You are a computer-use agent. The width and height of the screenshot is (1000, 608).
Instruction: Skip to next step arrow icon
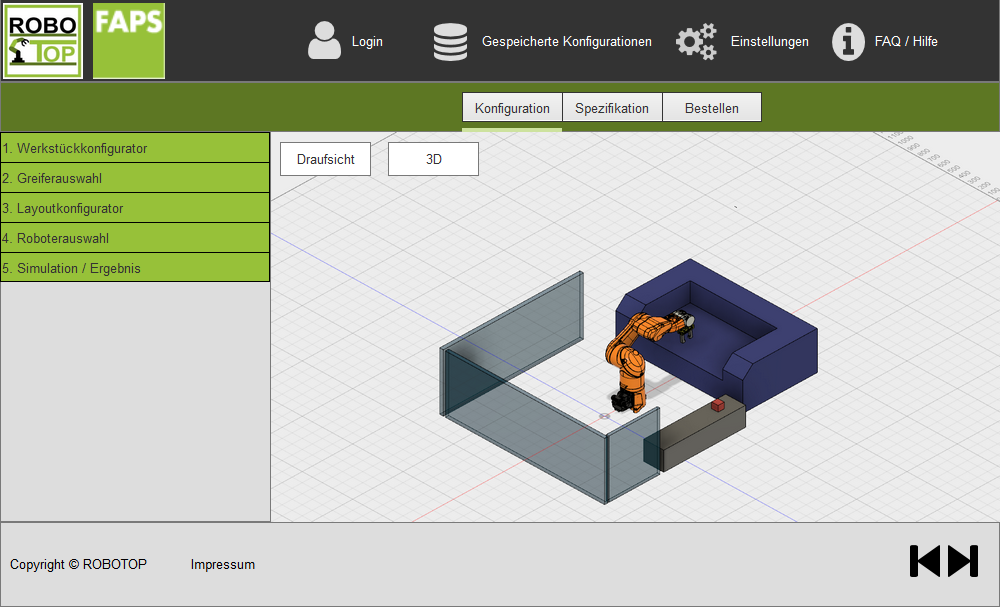(963, 561)
